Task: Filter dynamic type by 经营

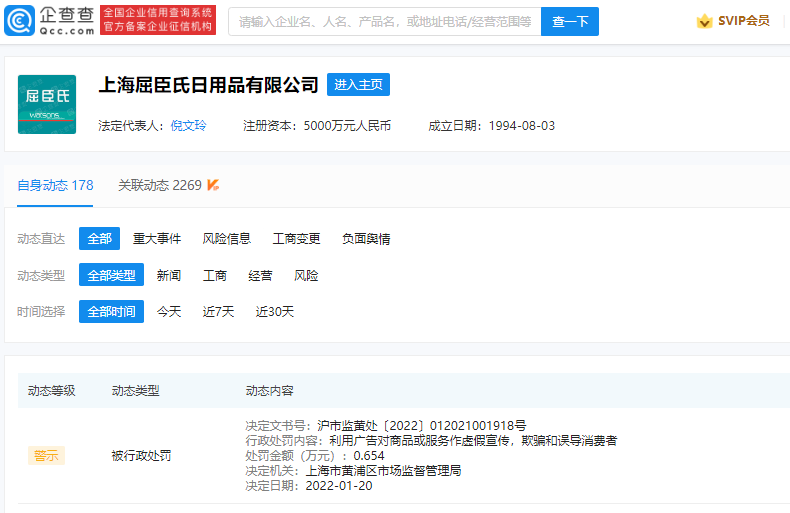Action: (260, 275)
